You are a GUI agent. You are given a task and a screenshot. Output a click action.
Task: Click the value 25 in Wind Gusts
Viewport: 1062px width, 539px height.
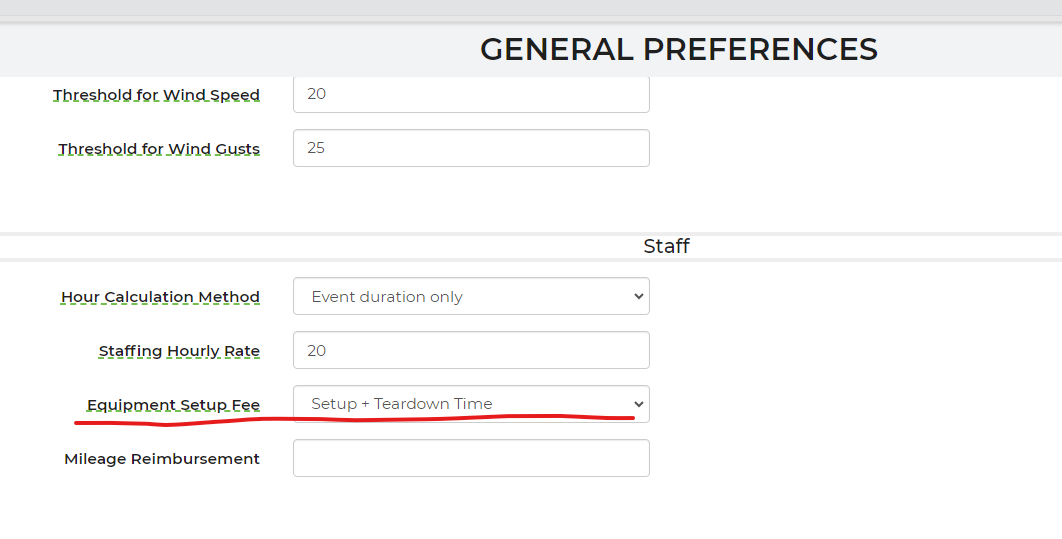tap(316, 148)
